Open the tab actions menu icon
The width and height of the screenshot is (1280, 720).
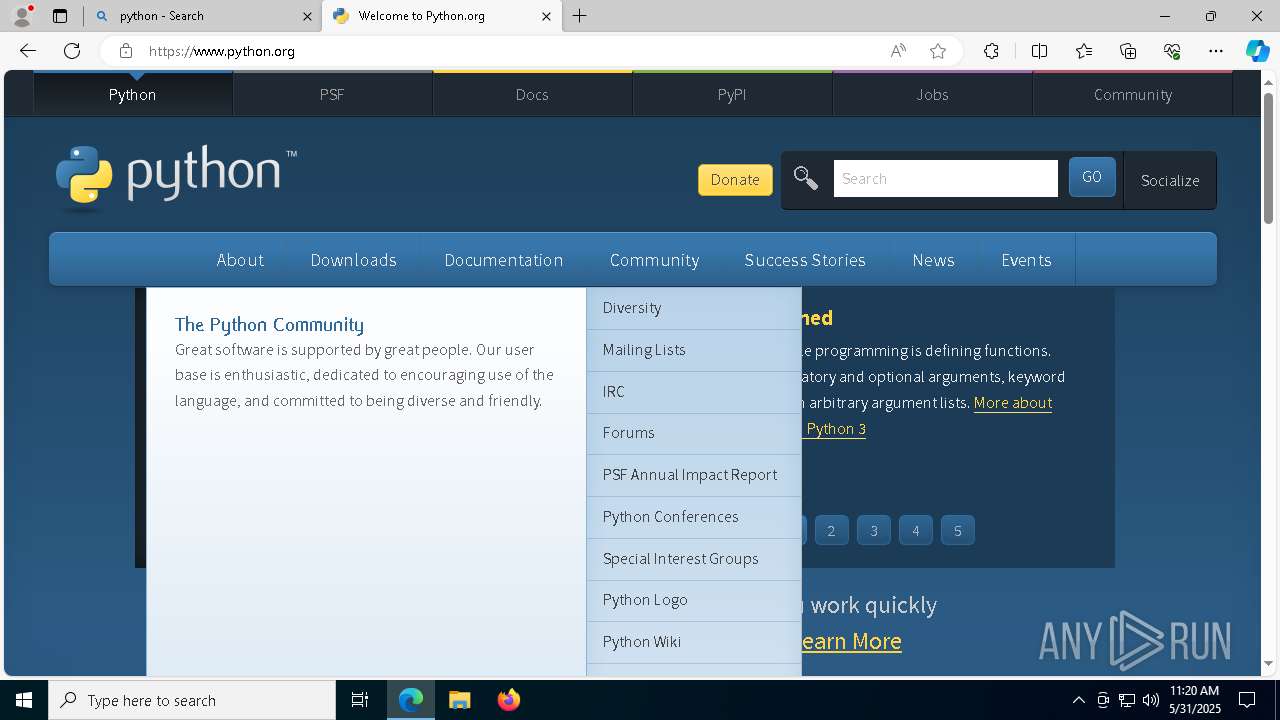click(x=60, y=16)
